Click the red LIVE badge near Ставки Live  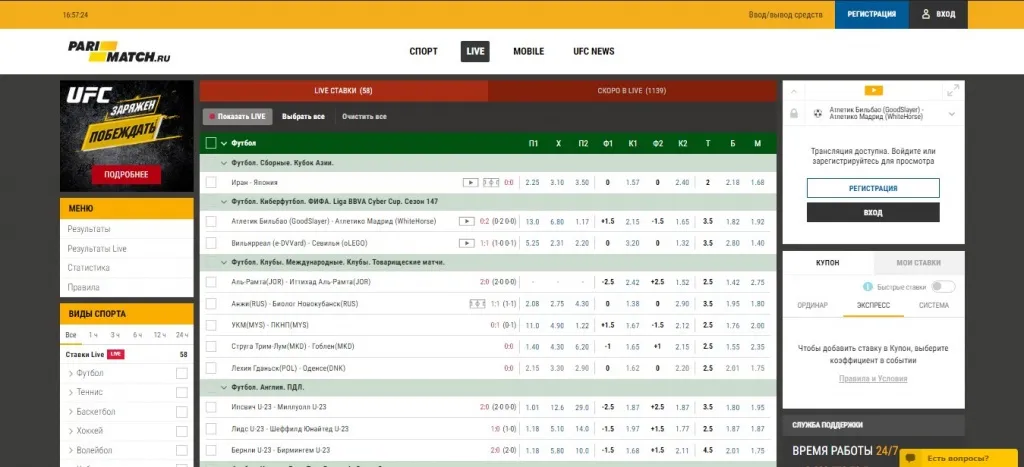[116, 354]
